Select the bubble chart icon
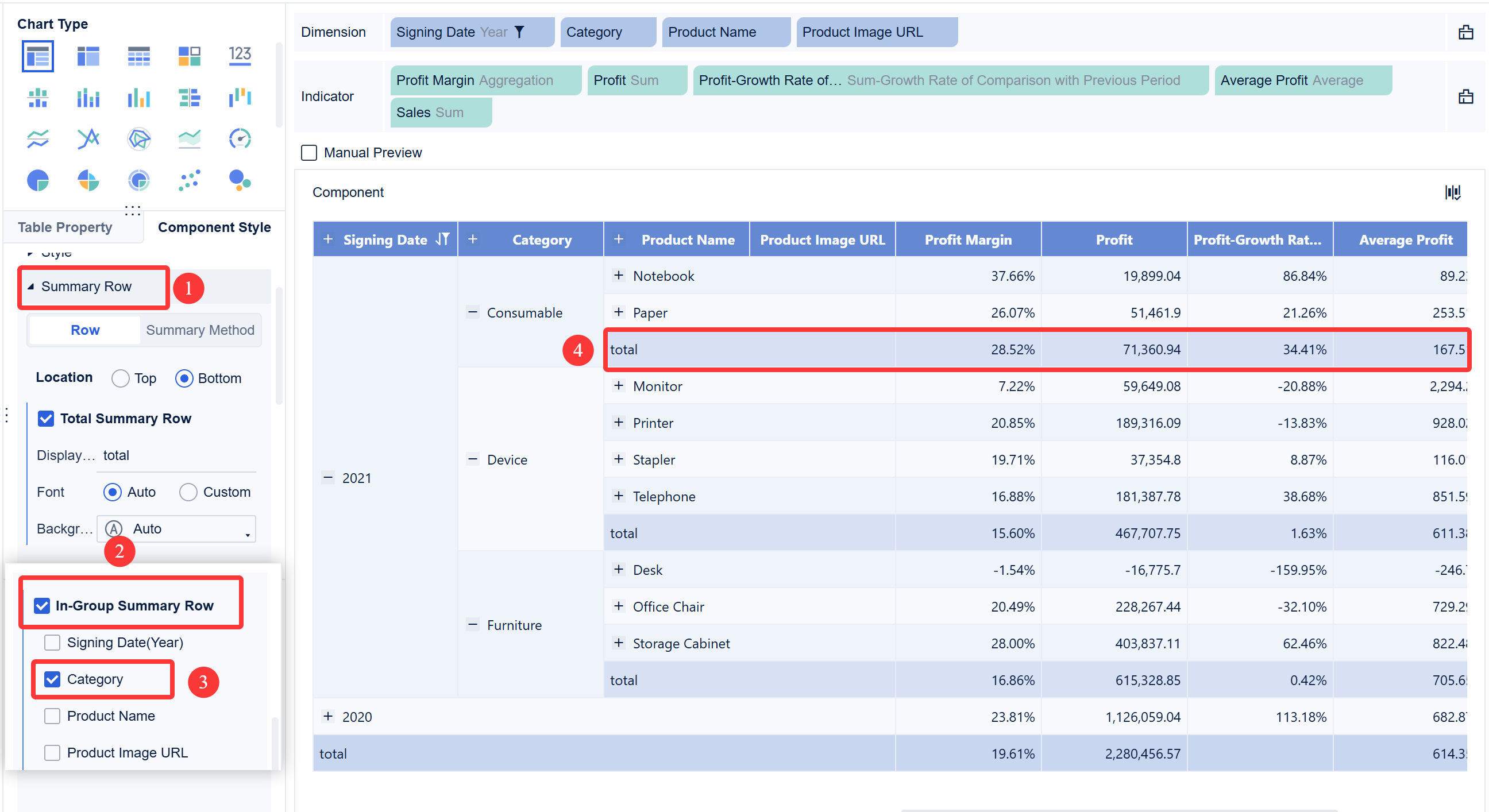 pos(240,180)
